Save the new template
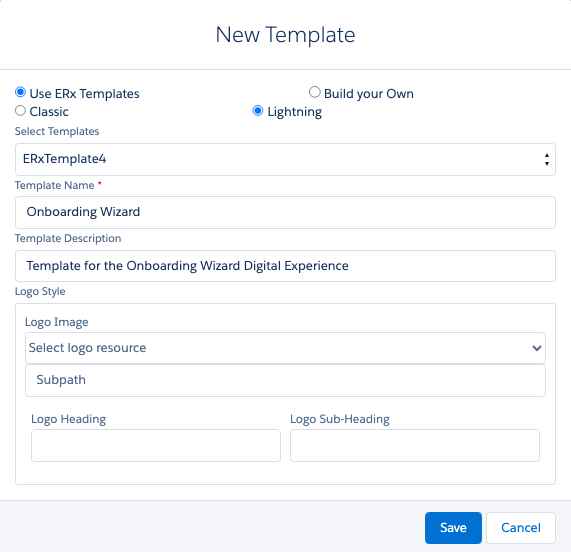The height and width of the screenshot is (552, 571). point(453,528)
